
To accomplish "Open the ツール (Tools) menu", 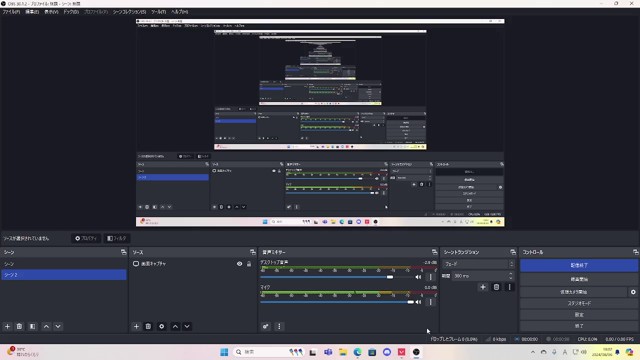I will (158, 12).
